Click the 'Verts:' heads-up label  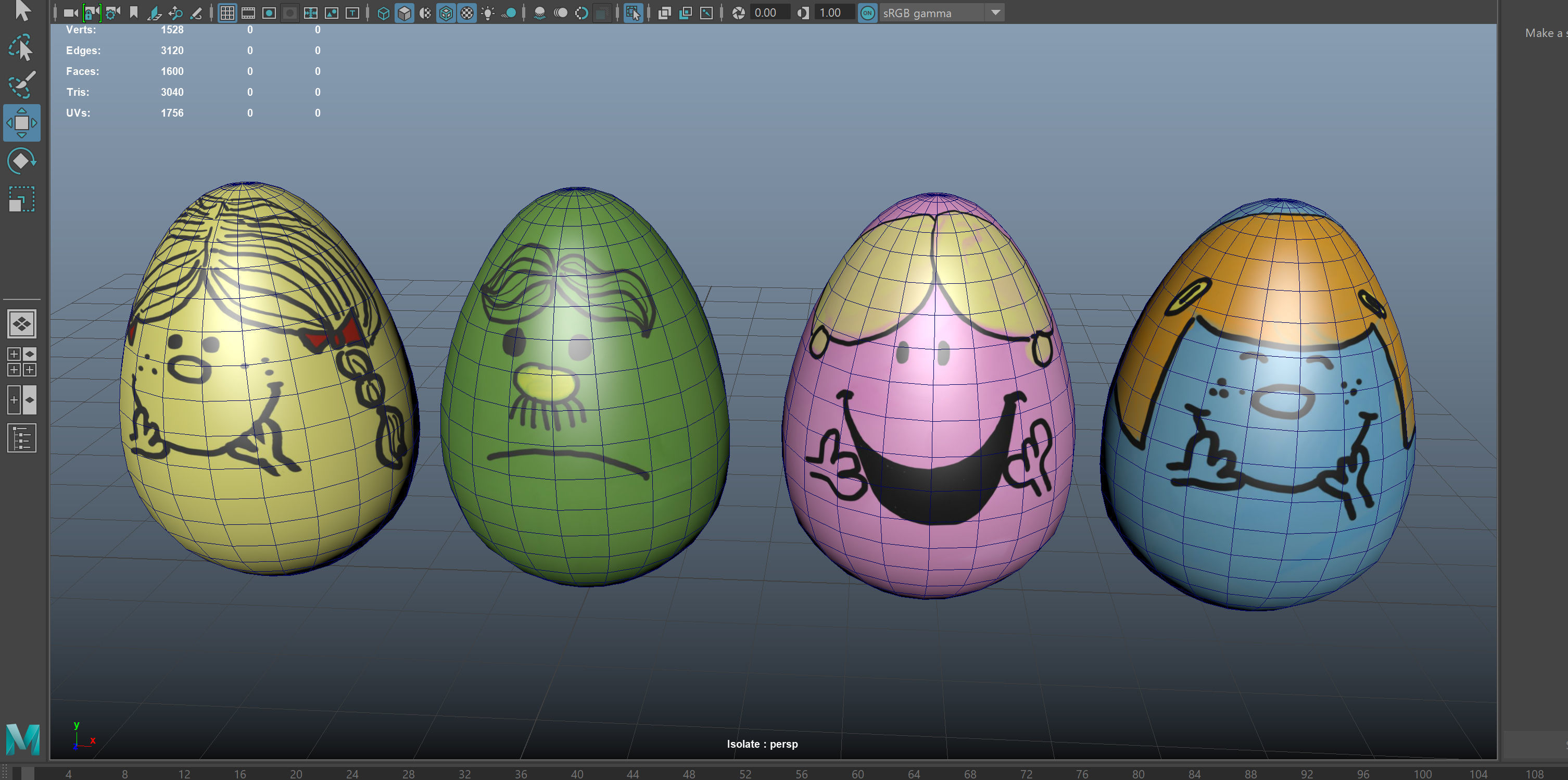[81, 30]
